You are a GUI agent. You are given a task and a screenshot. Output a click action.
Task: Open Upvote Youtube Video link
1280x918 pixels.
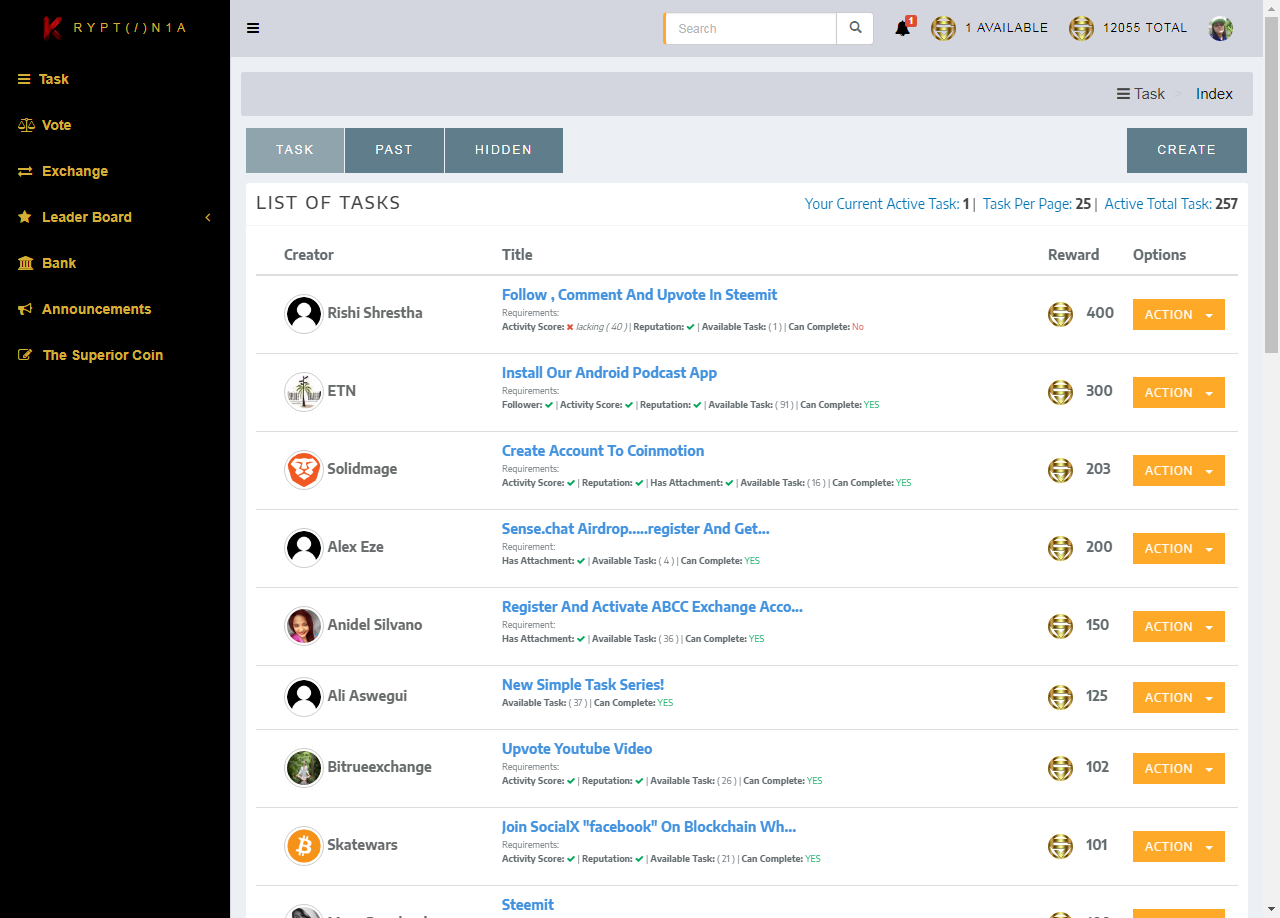[577, 749]
